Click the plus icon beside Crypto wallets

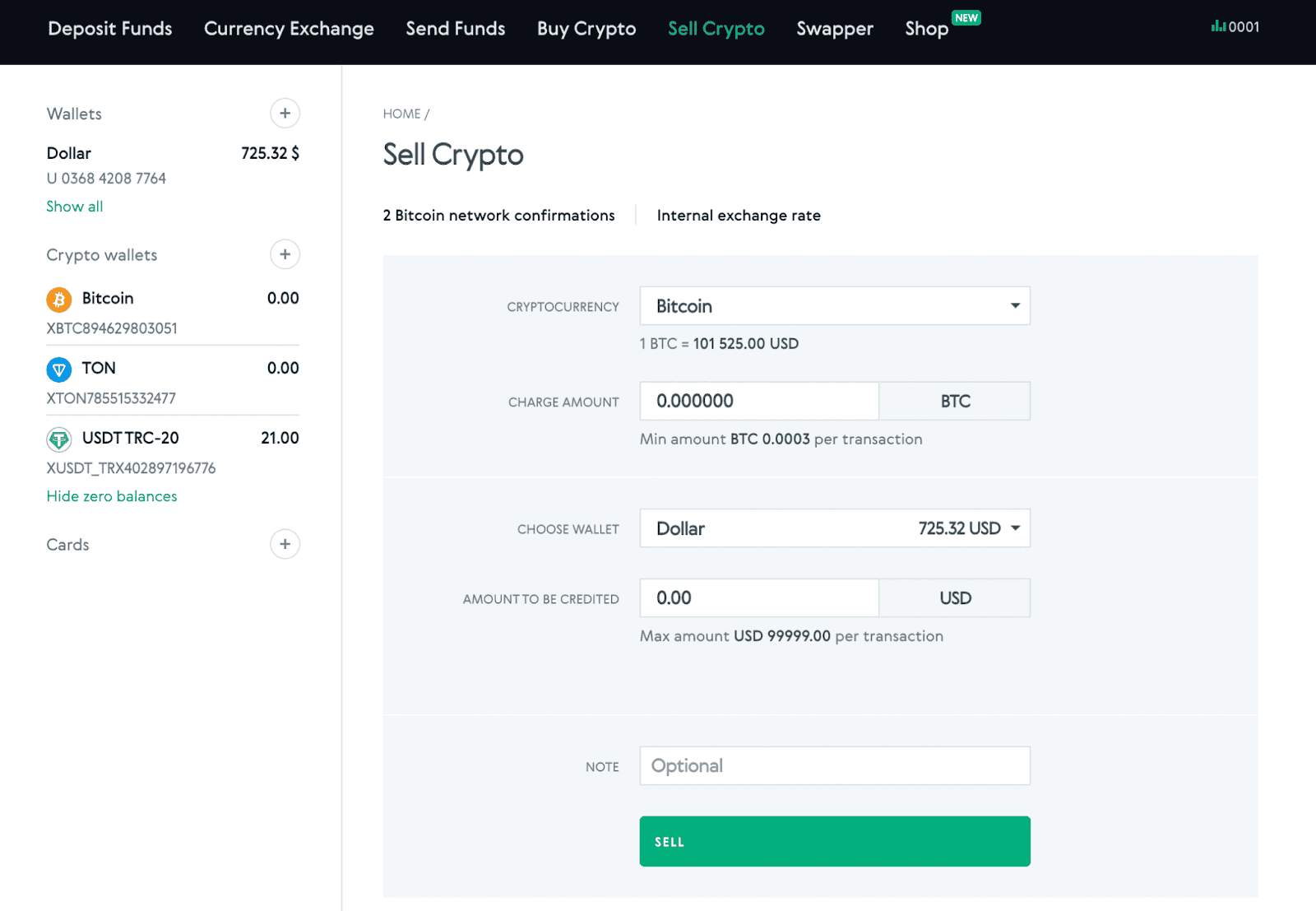(x=285, y=254)
